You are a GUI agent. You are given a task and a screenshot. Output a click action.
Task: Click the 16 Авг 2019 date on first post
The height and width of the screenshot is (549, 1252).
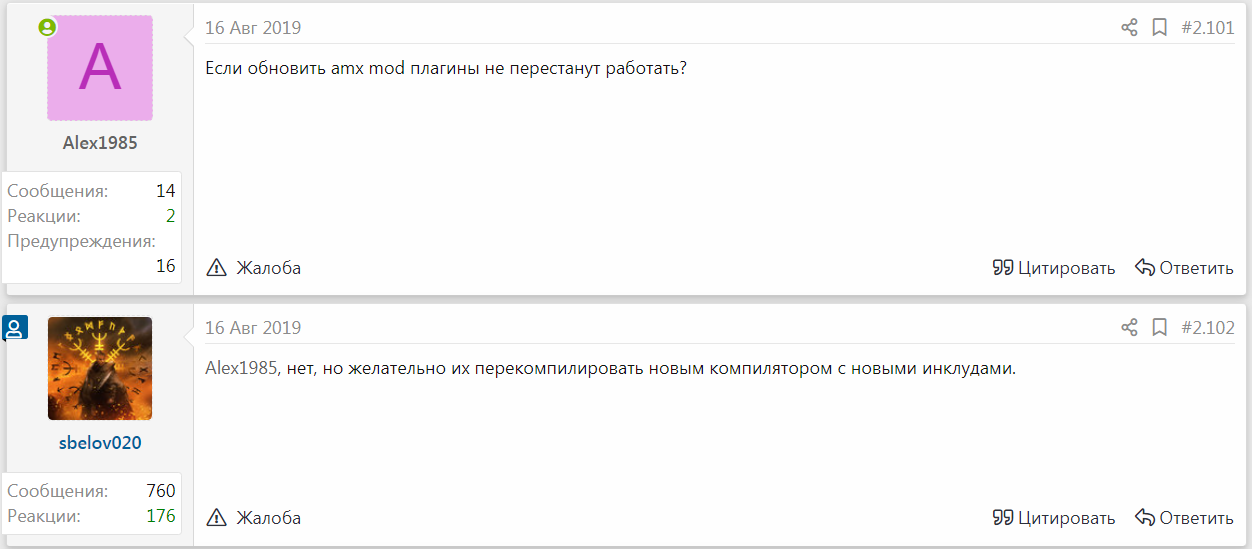[253, 28]
